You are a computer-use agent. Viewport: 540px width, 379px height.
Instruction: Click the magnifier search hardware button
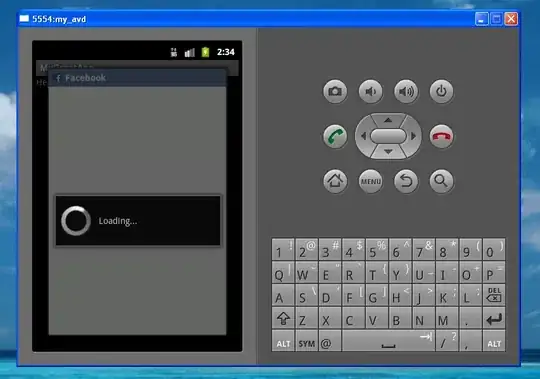tap(442, 181)
